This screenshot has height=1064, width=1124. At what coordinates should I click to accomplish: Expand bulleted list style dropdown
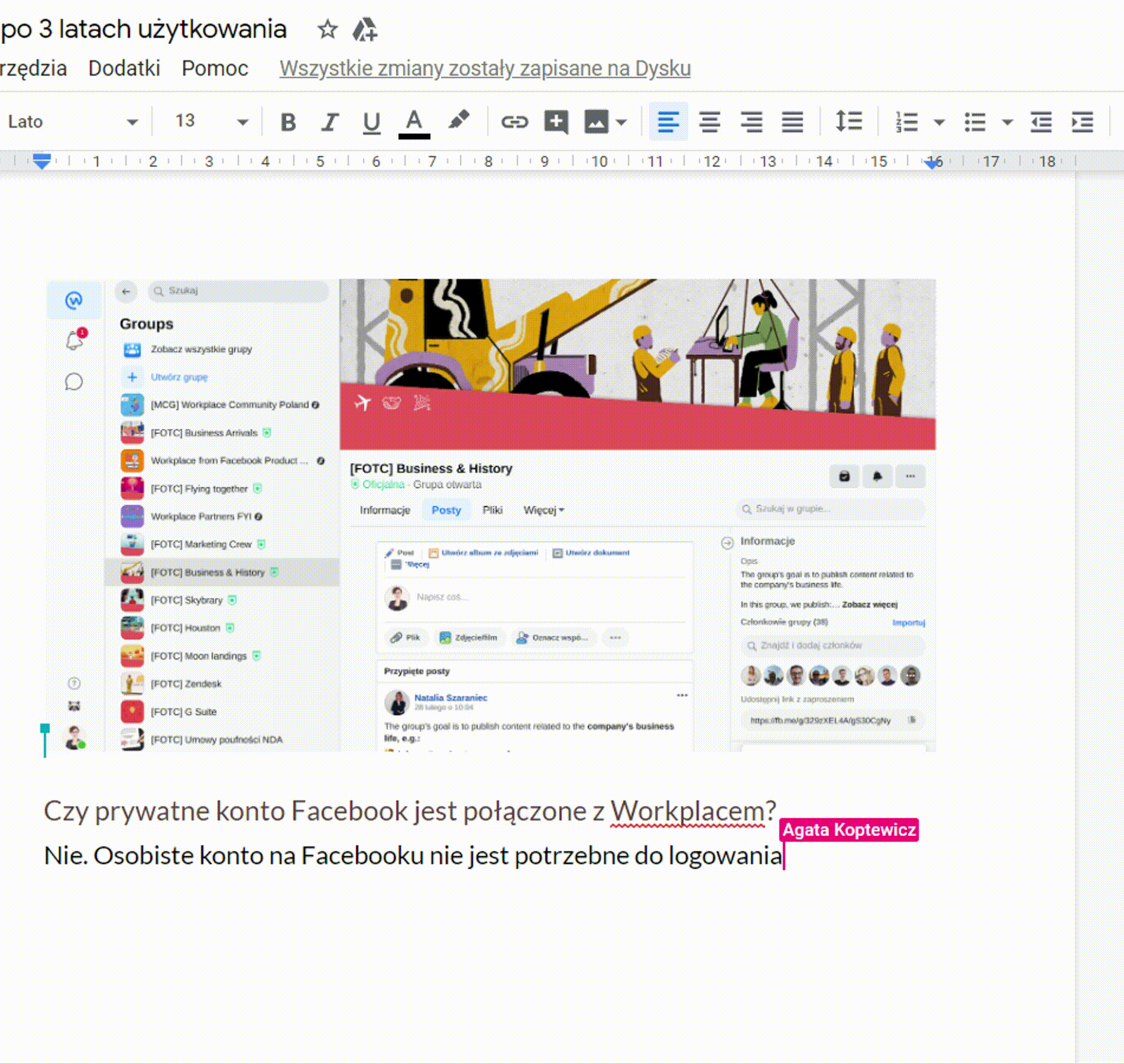coord(1008,123)
